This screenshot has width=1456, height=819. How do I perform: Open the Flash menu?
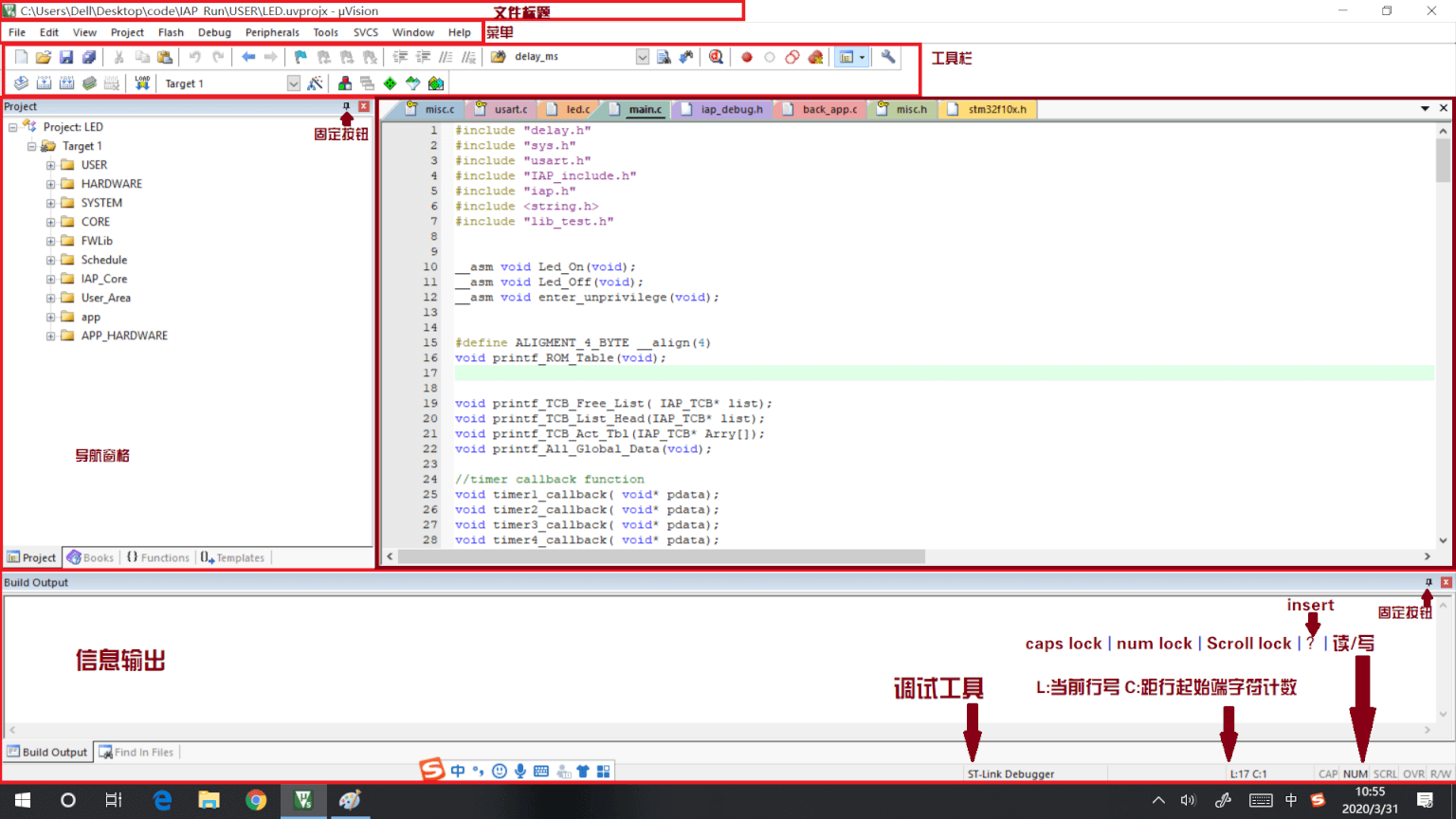coord(171,32)
